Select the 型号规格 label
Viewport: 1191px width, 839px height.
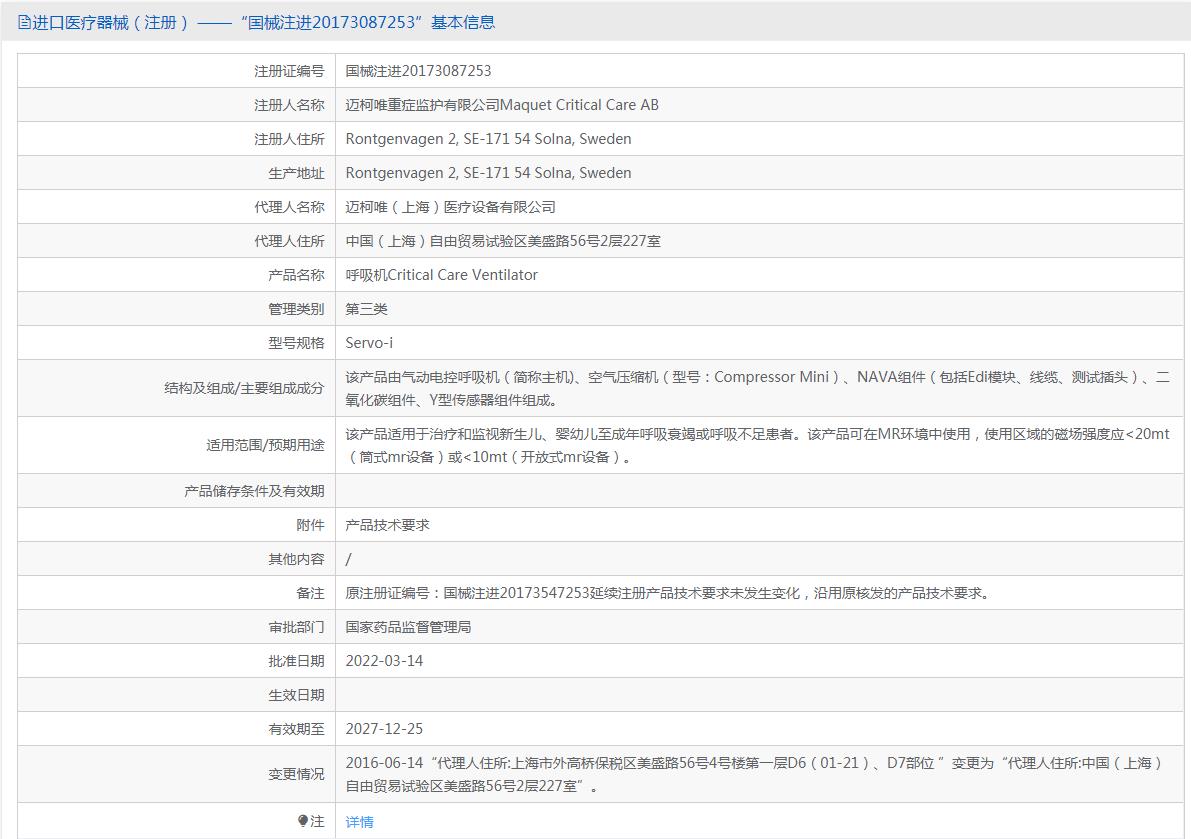pos(296,342)
